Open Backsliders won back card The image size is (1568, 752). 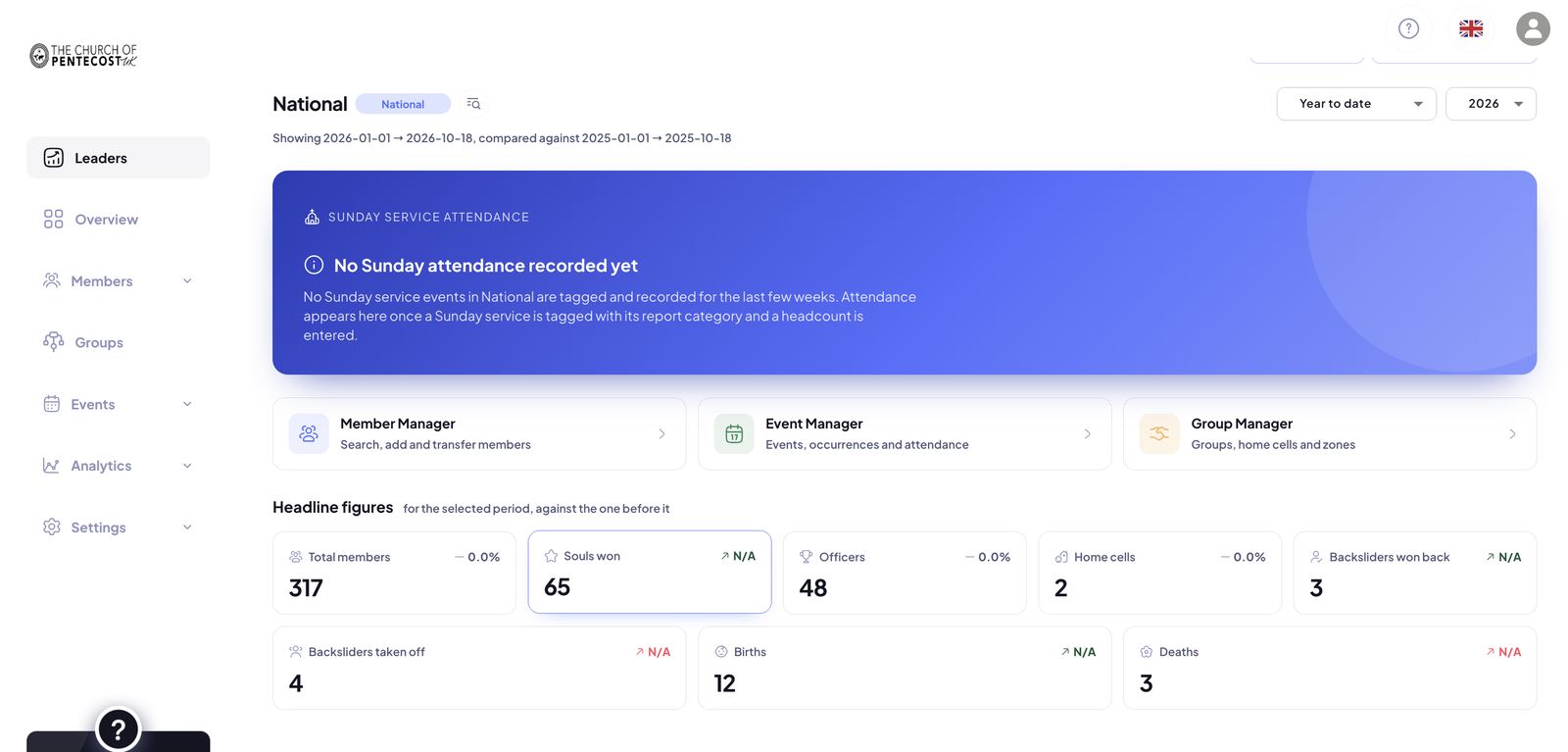pyautogui.click(x=1415, y=574)
